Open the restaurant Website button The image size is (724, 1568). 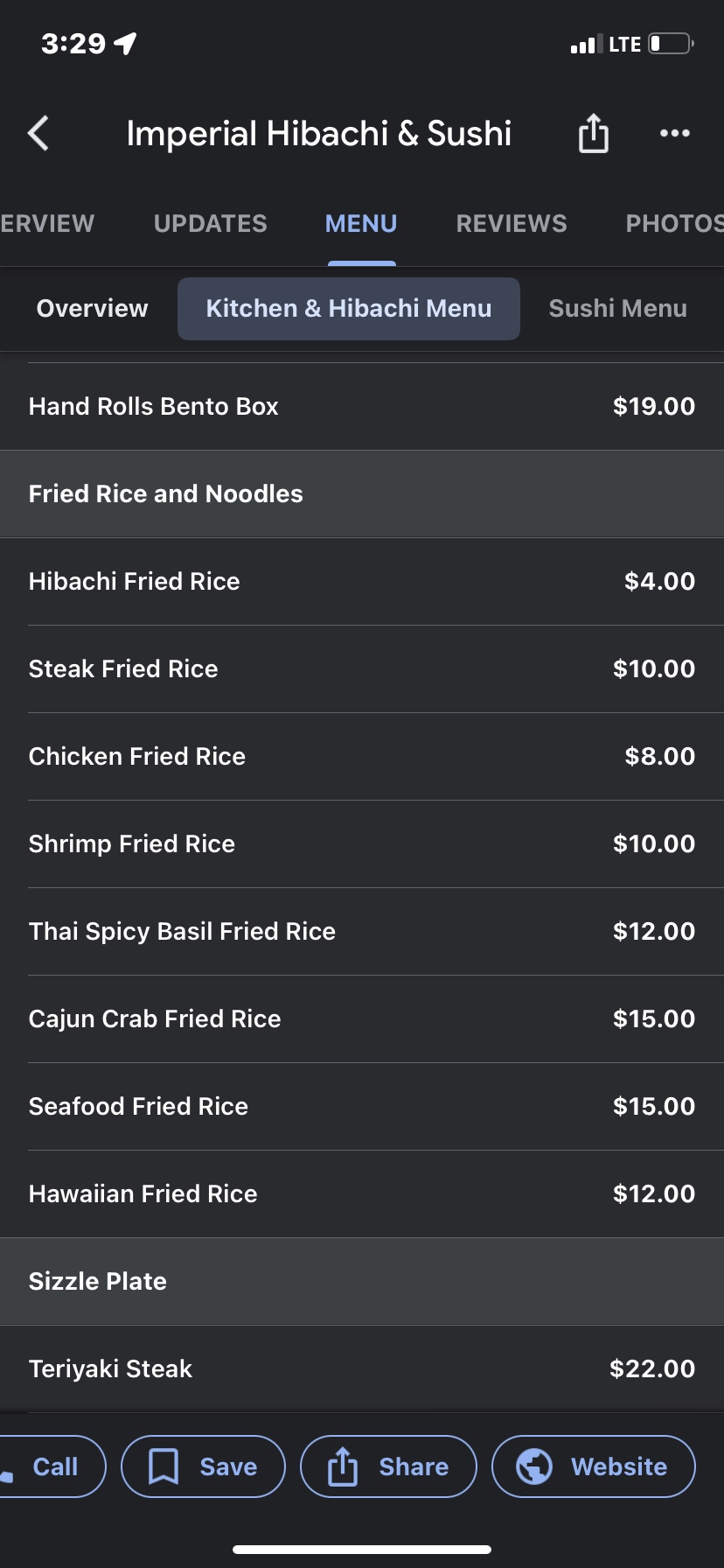(593, 1466)
